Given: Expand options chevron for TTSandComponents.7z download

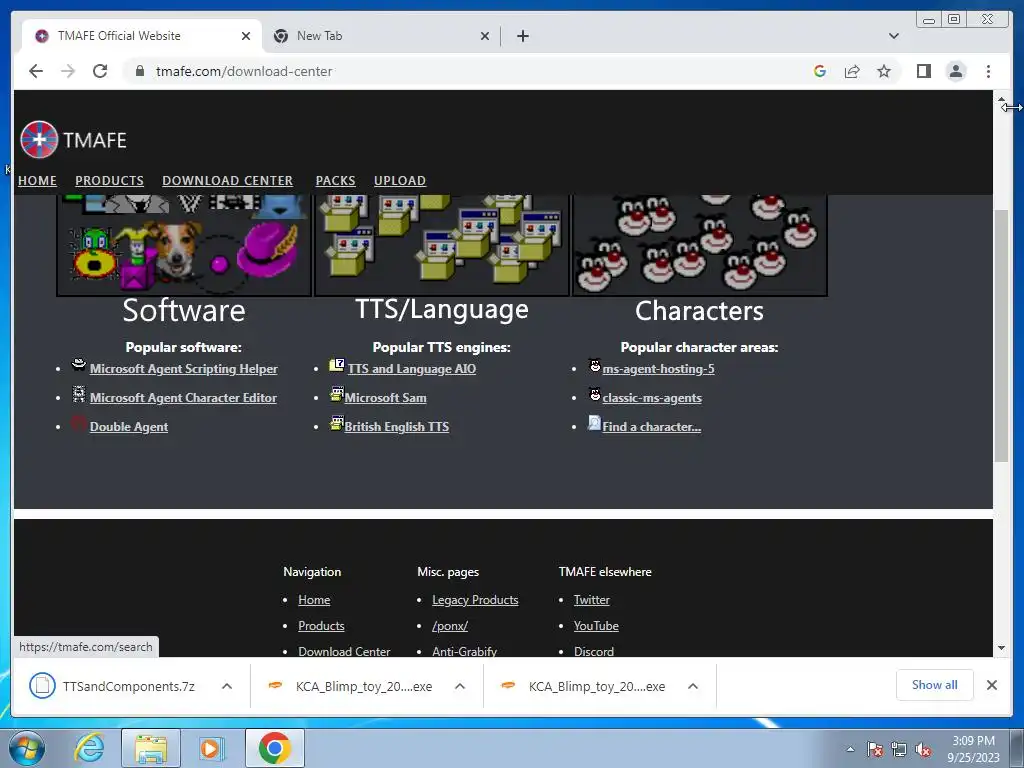Looking at the screenshot, I should (x=227, y=686).
